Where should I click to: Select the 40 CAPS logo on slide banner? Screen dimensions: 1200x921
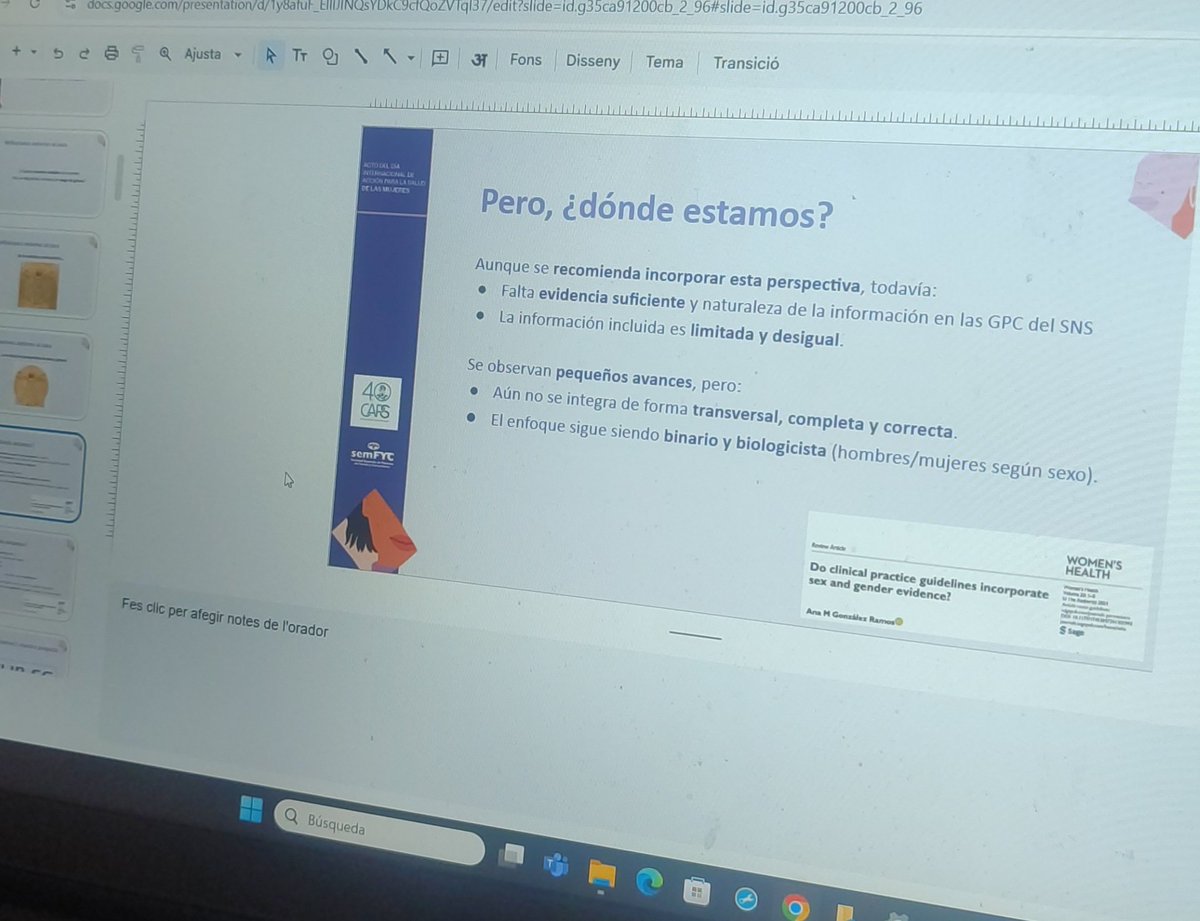[x=378, y=401]
